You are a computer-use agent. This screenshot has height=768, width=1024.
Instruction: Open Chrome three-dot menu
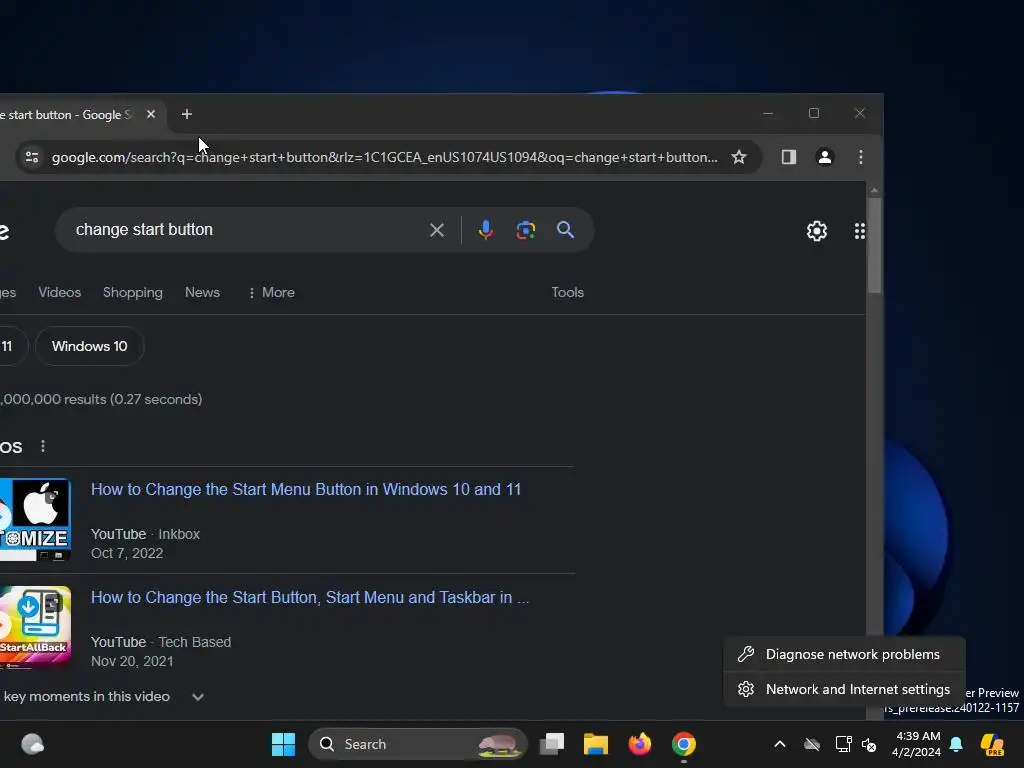861,157
